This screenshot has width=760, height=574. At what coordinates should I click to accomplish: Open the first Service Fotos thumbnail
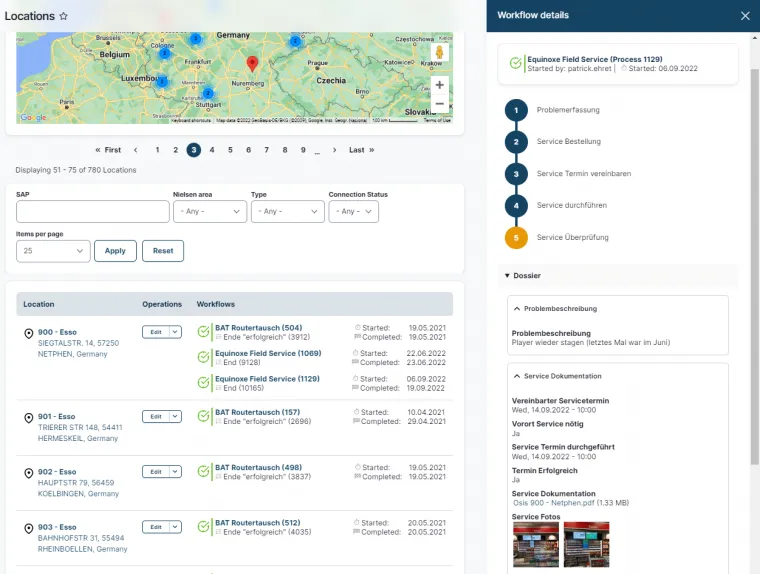pos(536,544)
